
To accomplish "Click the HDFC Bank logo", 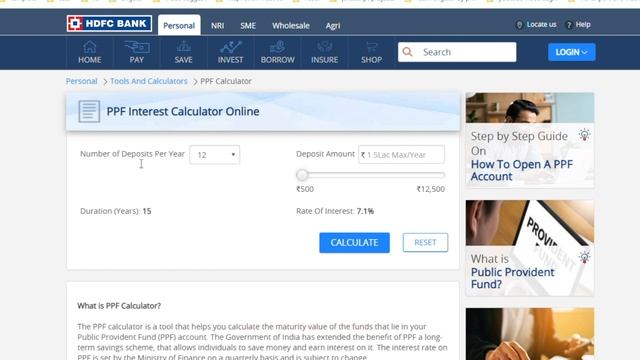I will pyautogui.click(x=109, y=24).
